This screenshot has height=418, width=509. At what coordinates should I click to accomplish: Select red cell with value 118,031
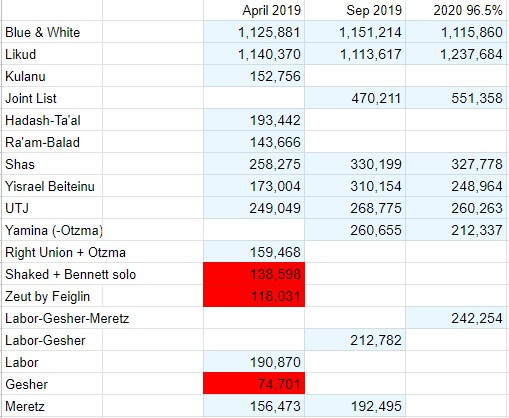tap(254, 296)
